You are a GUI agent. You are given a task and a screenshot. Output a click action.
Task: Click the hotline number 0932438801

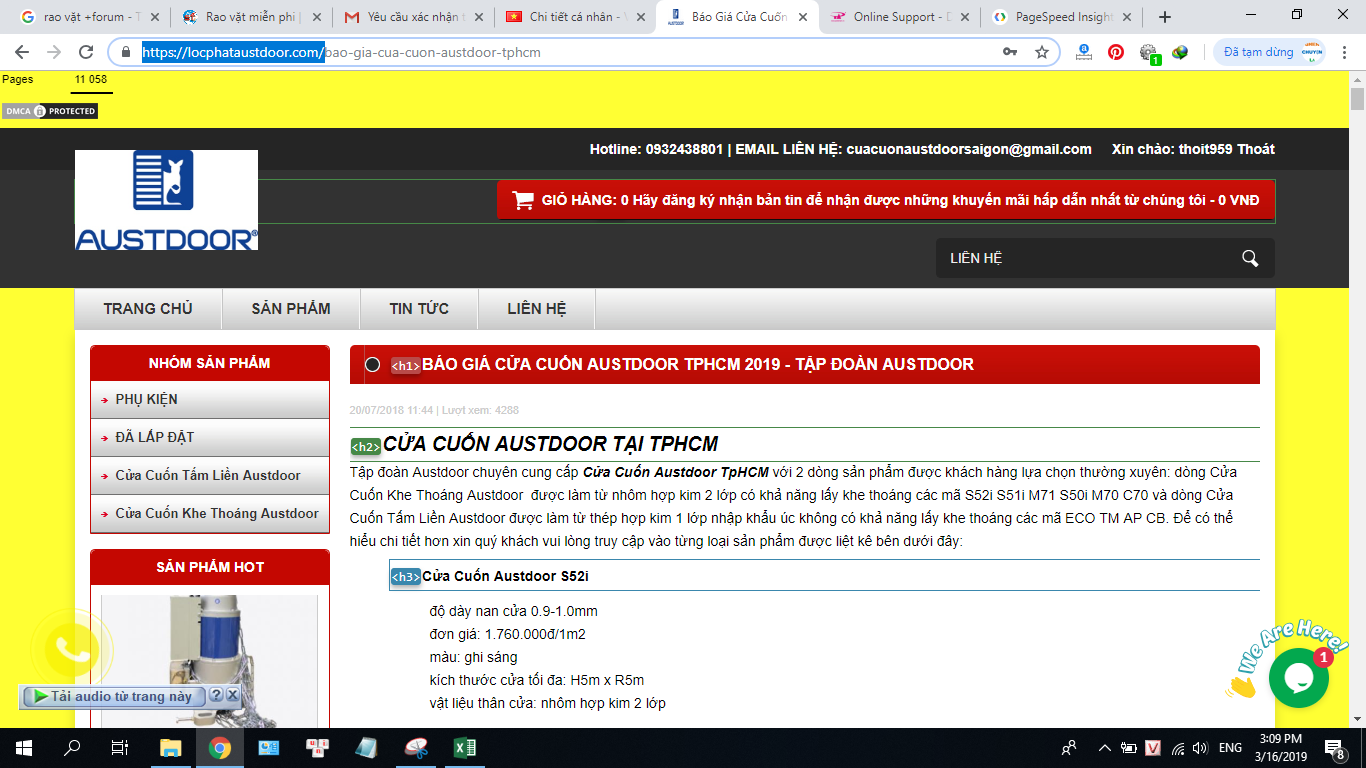coord(684,149)
